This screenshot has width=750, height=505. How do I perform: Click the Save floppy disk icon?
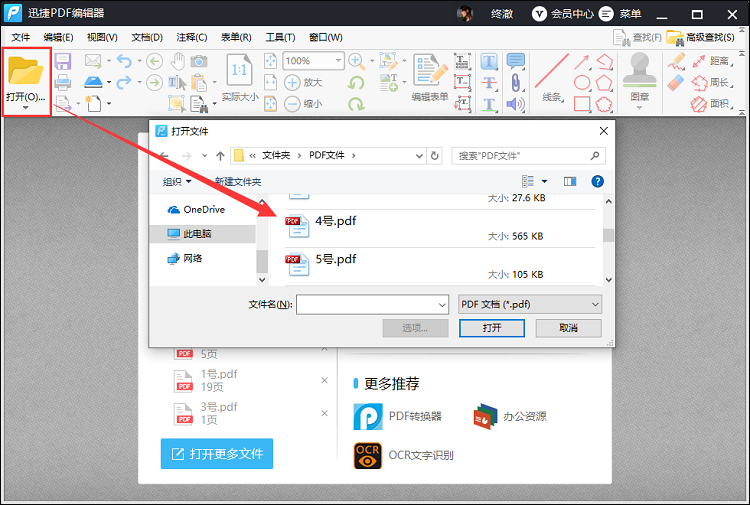click(63, 62)
